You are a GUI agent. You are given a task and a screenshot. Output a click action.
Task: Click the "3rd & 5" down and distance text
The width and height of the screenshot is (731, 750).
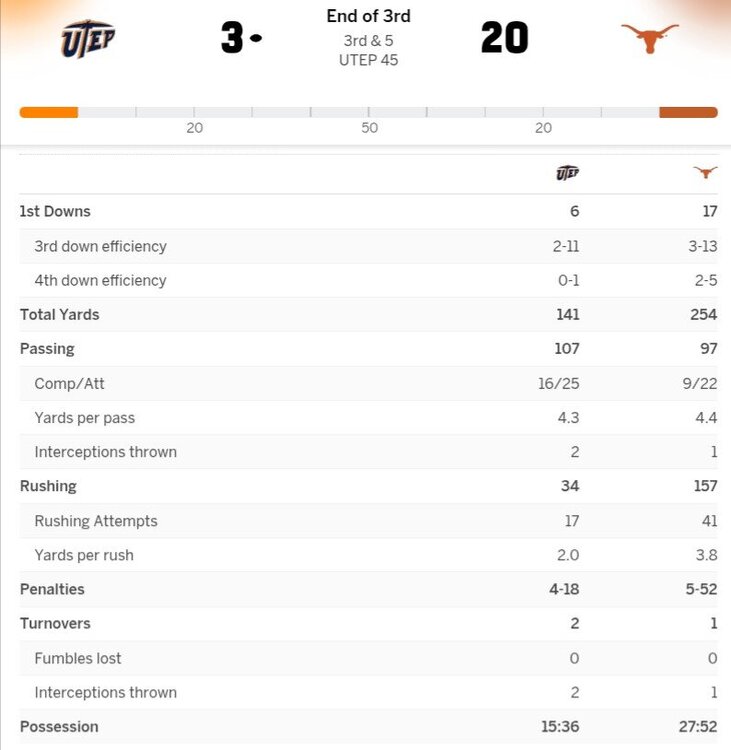368,41
